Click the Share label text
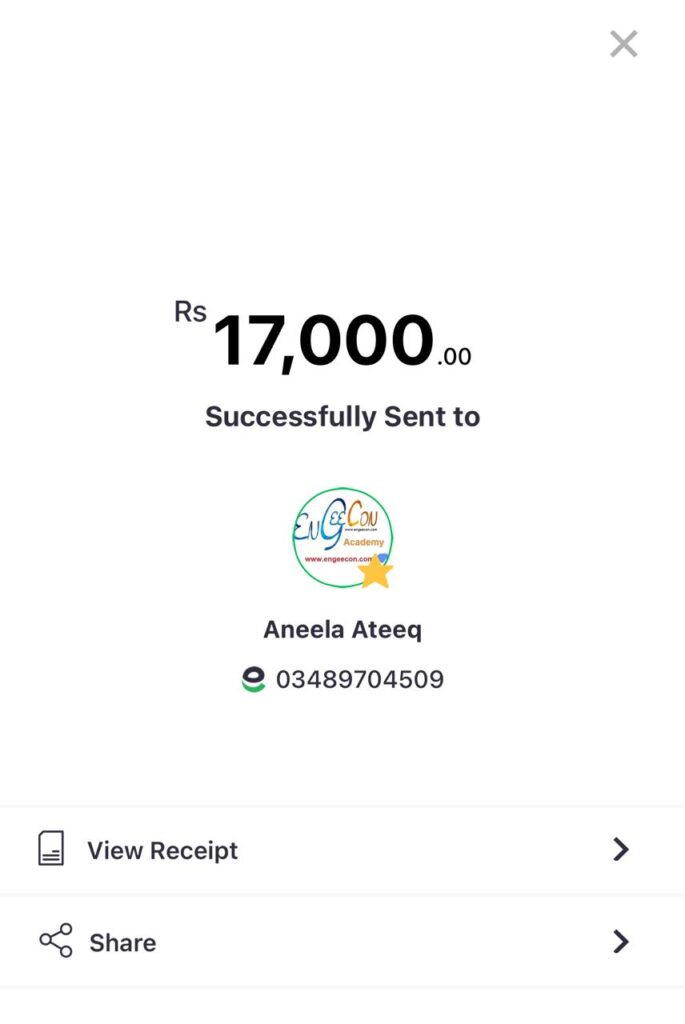 [123, 943]
